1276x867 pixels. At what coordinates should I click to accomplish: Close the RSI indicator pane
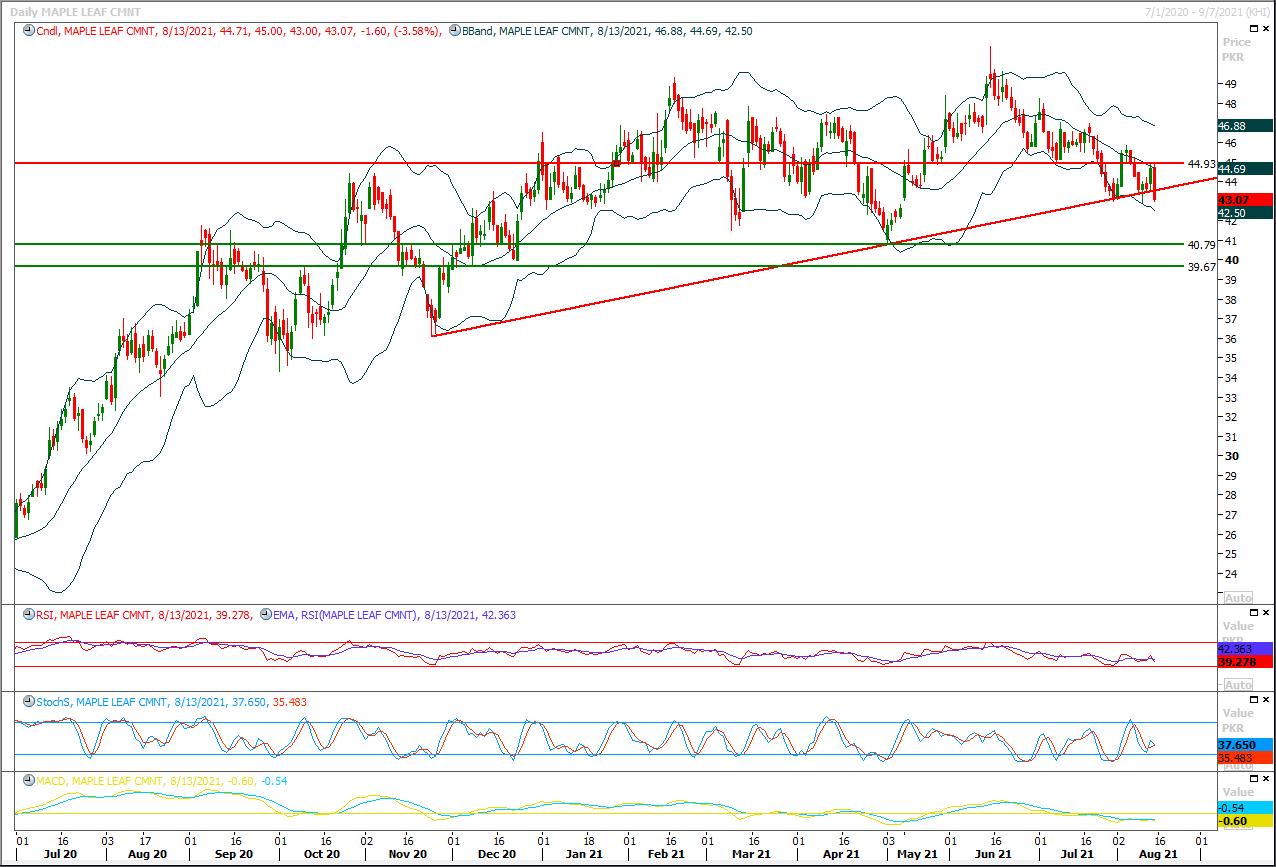click(x=1265, y=613)
